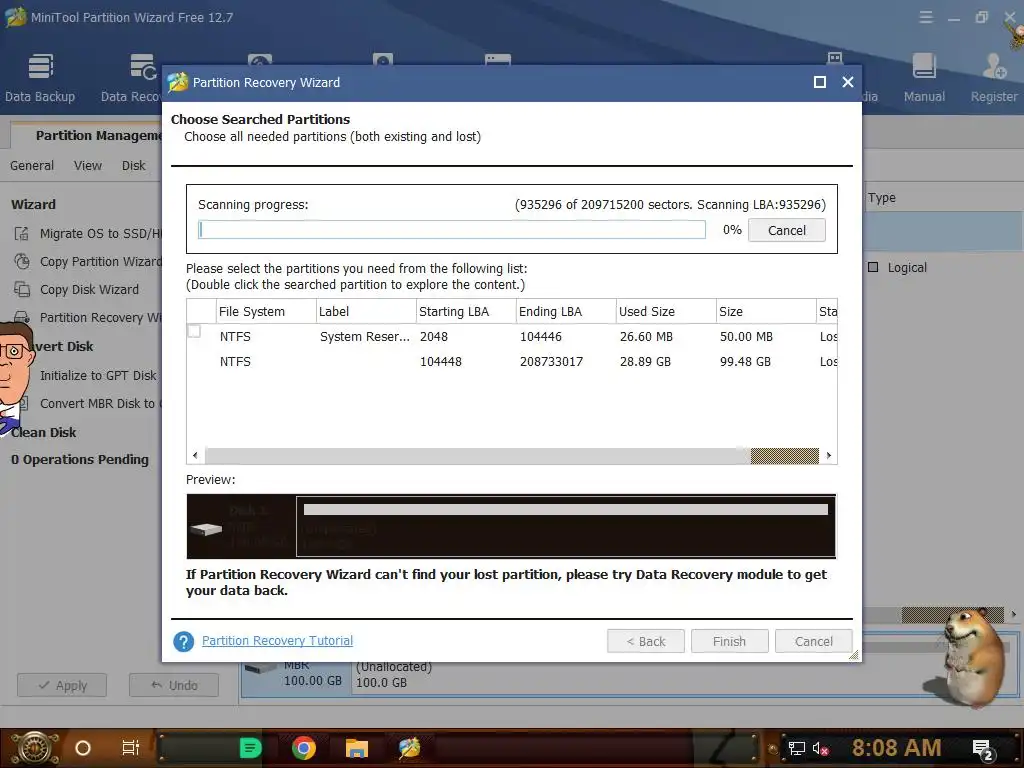This screenshot has width=1024, height=768.
Task: Check the System Reserved NTFS partition checkbox
Action: (x=195, y=331)
